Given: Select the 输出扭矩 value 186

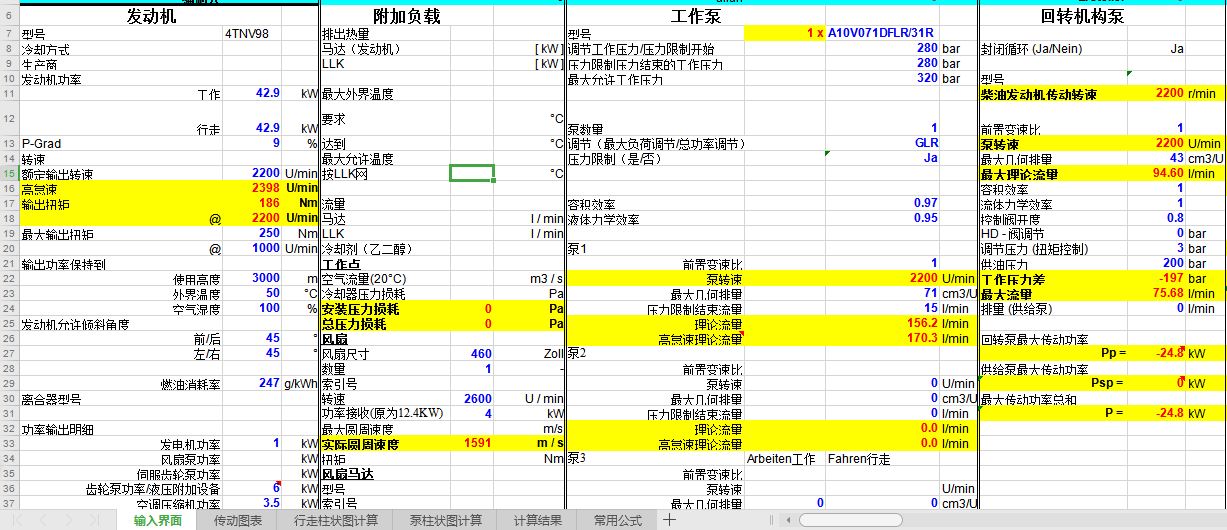Looking at the screenshot, I should tap(252, 203).
